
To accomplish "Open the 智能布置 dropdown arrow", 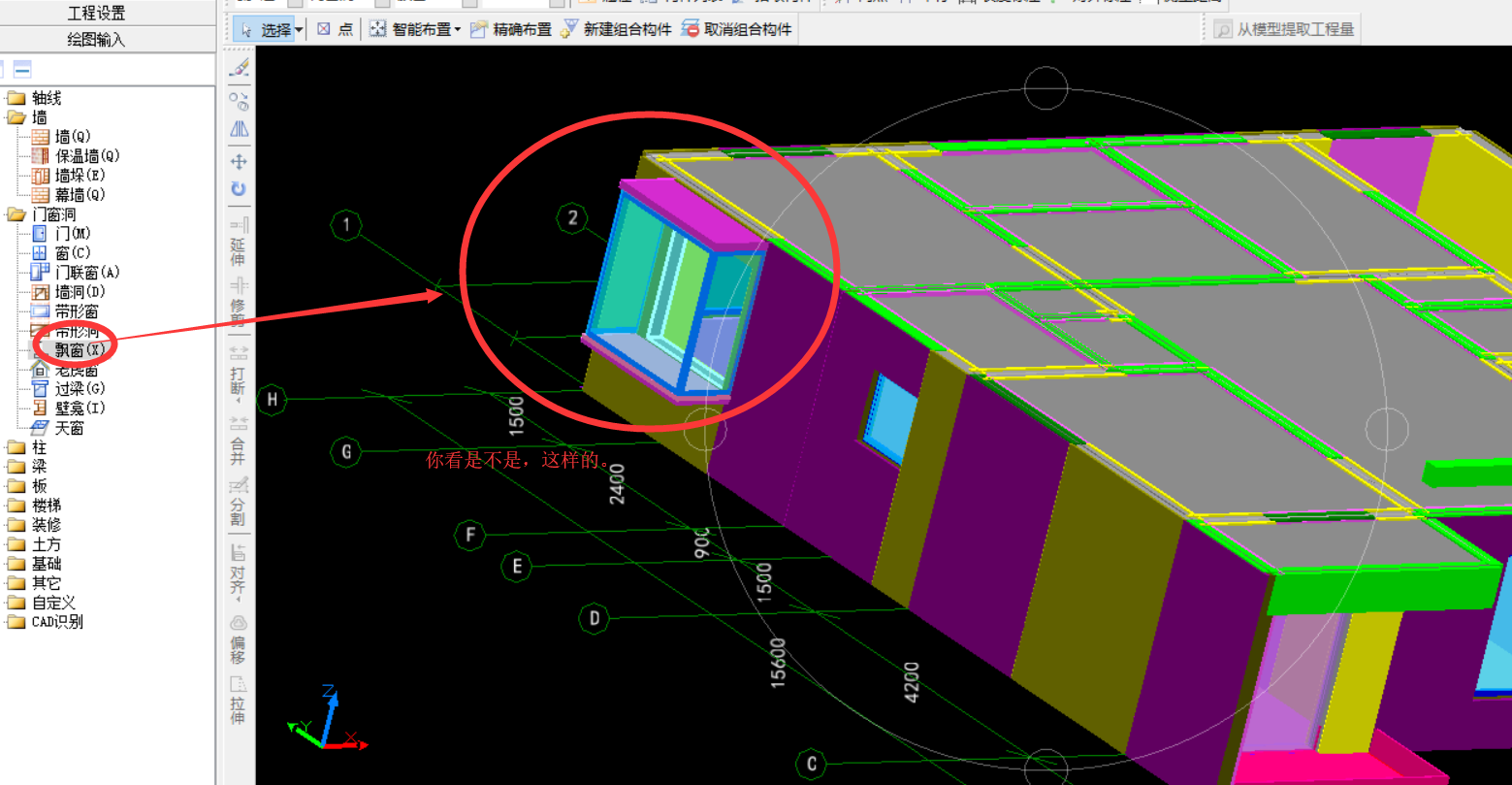I will click(x=457, y=30).
